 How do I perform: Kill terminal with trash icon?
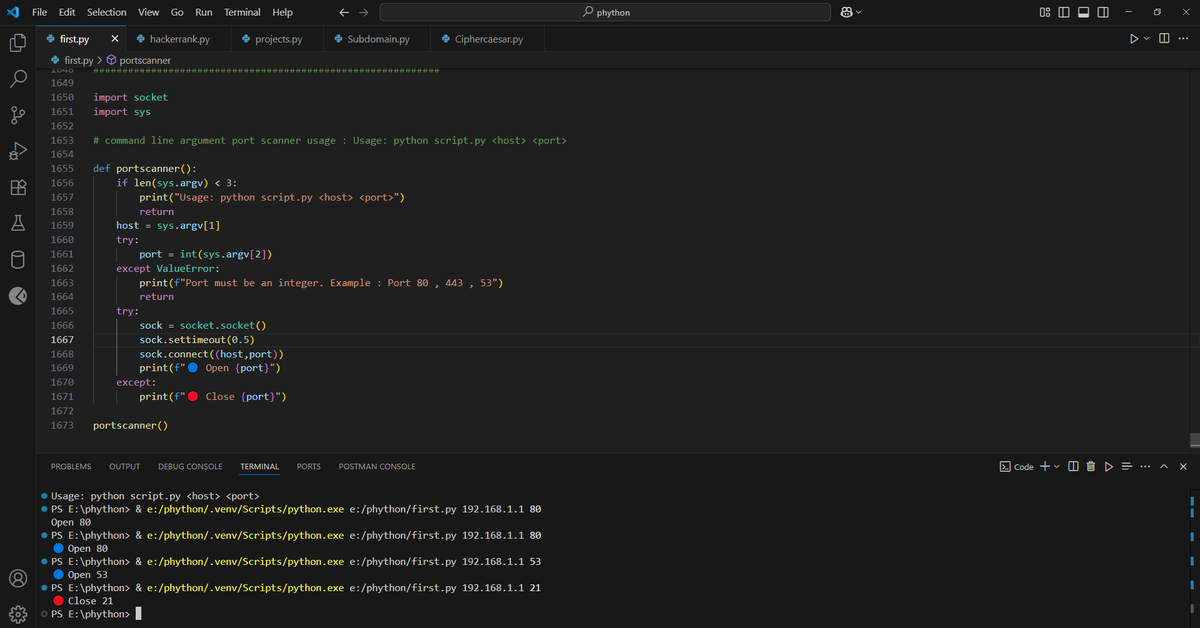point(1091,466)
